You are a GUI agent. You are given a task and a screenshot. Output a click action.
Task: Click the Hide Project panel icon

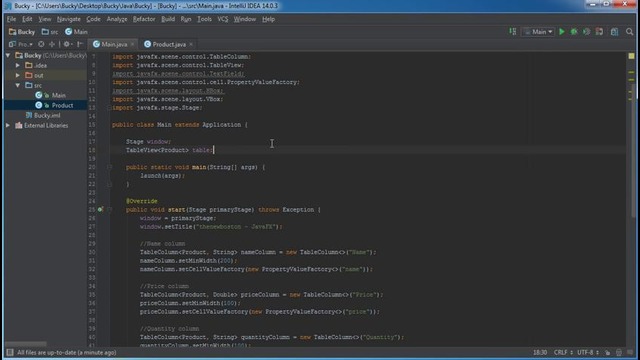tap(80, 44)
